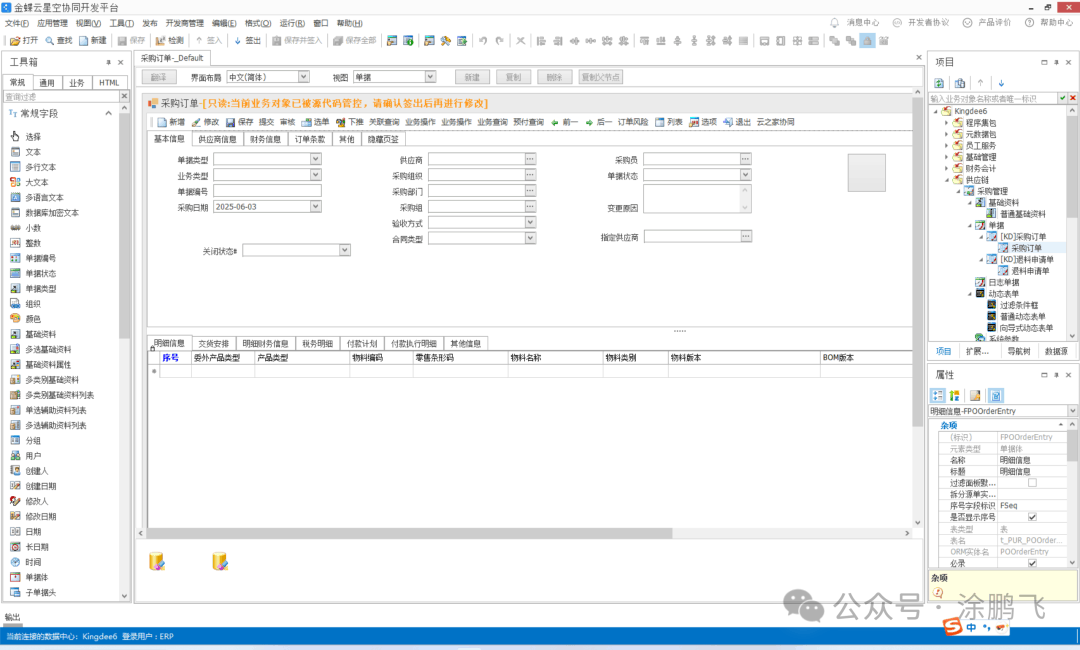Collapse the 常规字段 toolbox section
The width and height of the screenshot is (1080, 650).
(11, 114)
